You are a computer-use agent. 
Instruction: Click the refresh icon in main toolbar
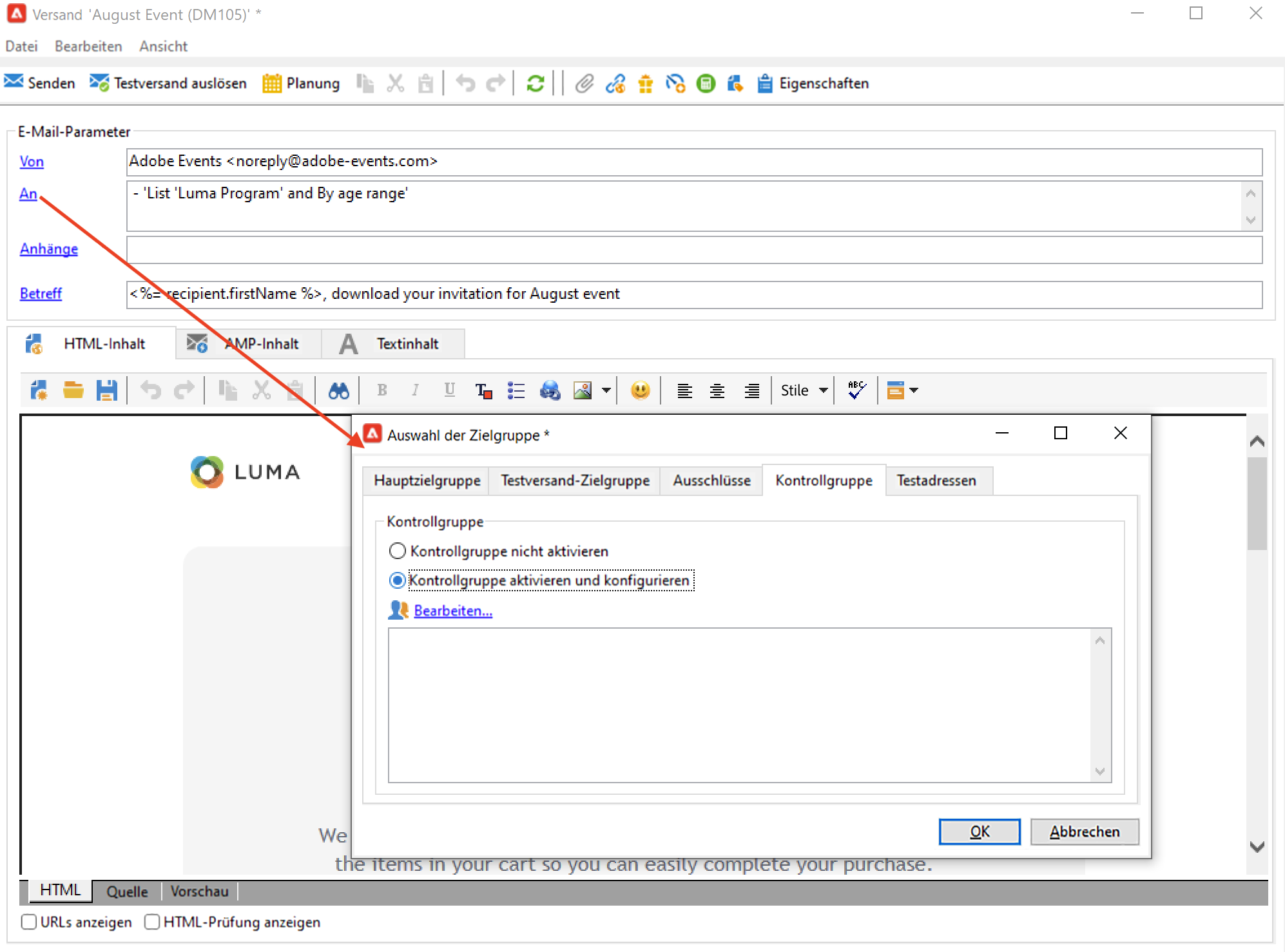pyautogui.click(x=535, y=84)
